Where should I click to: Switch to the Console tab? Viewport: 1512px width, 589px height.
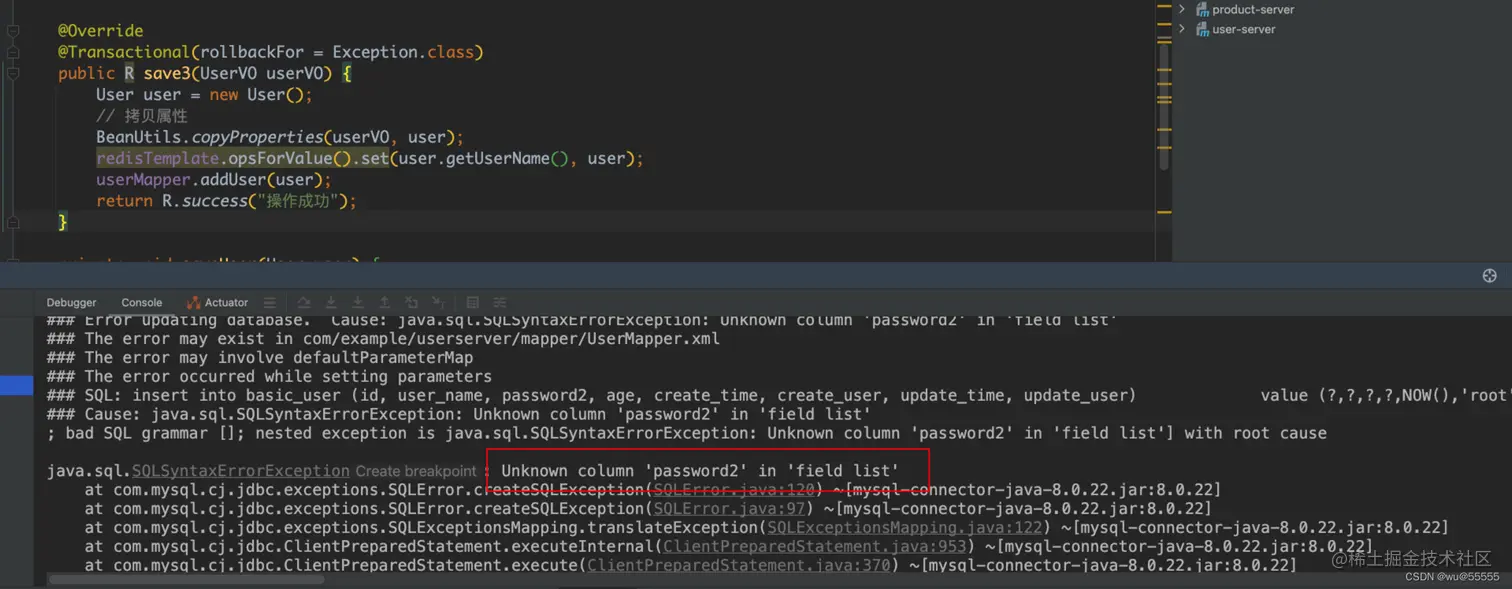(x=142, y=303)
